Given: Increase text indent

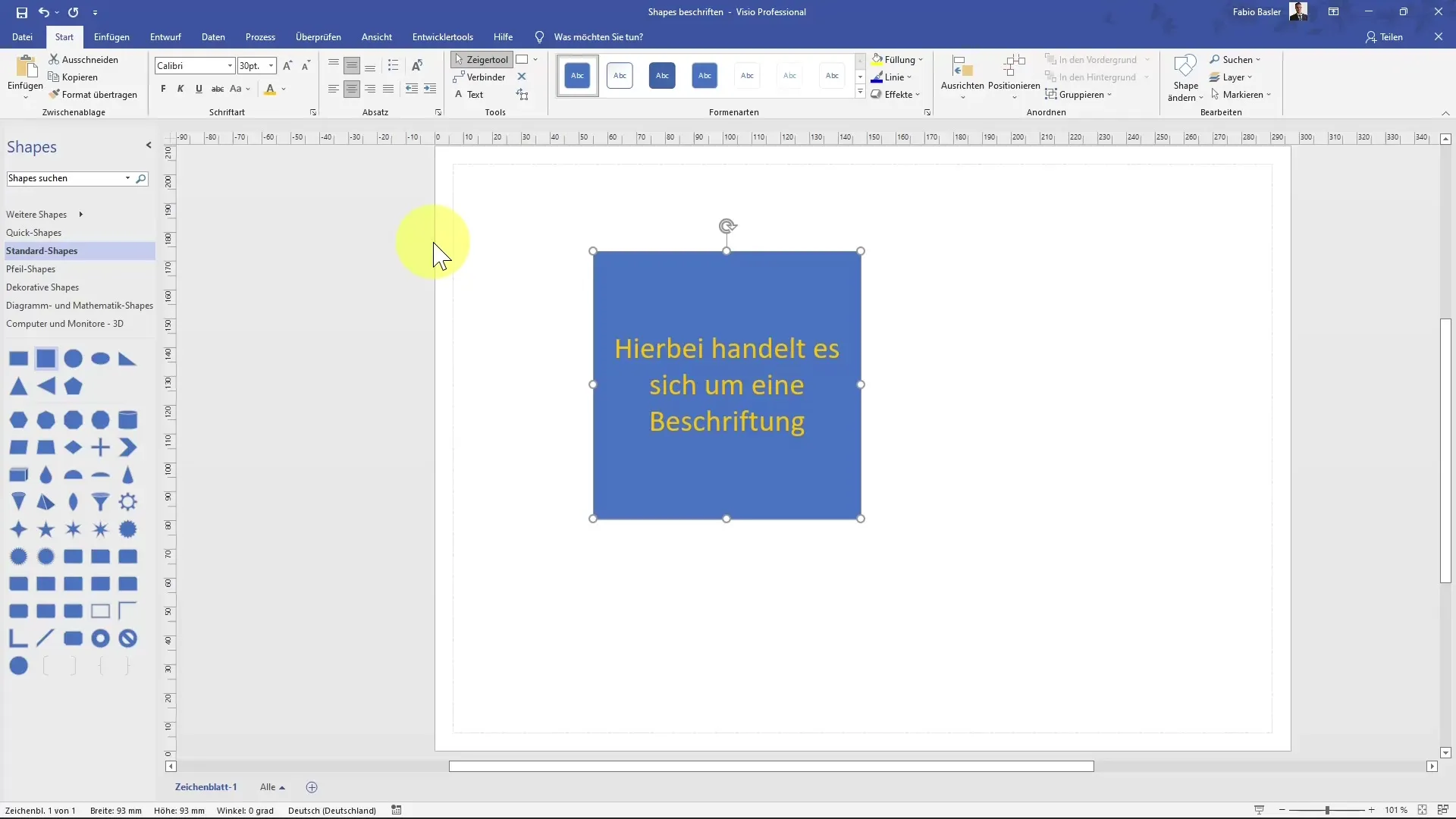Looking at the screenshot, I should point(430,89).
